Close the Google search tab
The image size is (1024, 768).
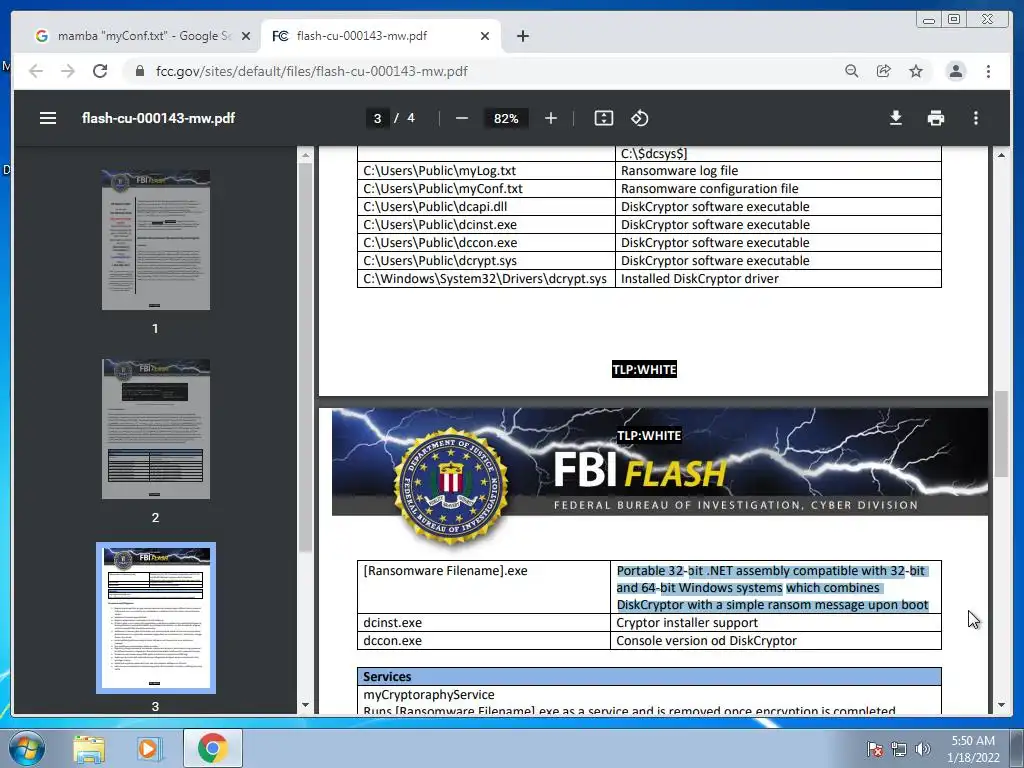tap(246, 37)
